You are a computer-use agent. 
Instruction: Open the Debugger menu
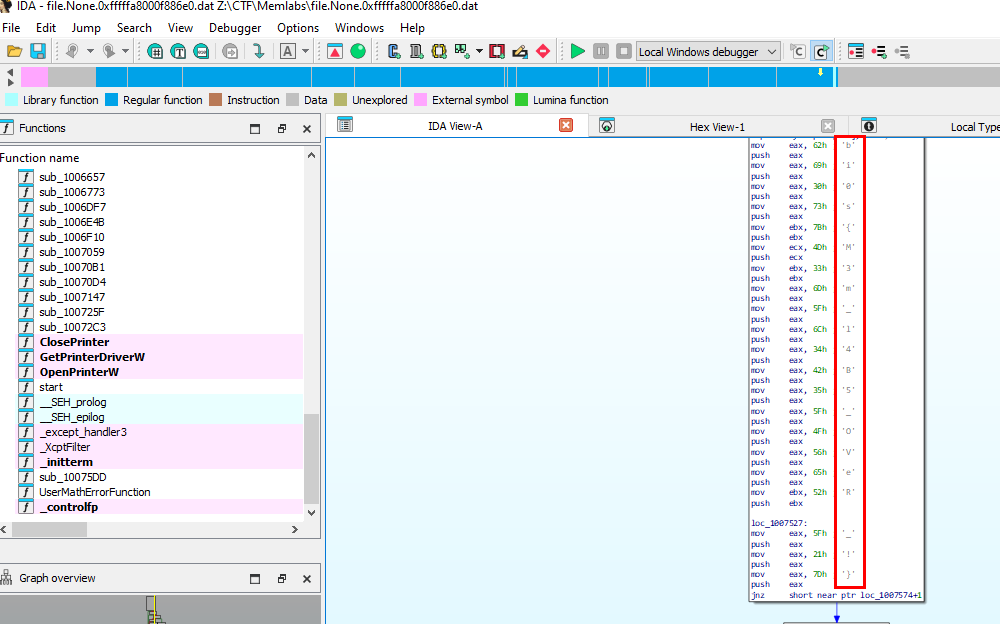coord(235,28)
